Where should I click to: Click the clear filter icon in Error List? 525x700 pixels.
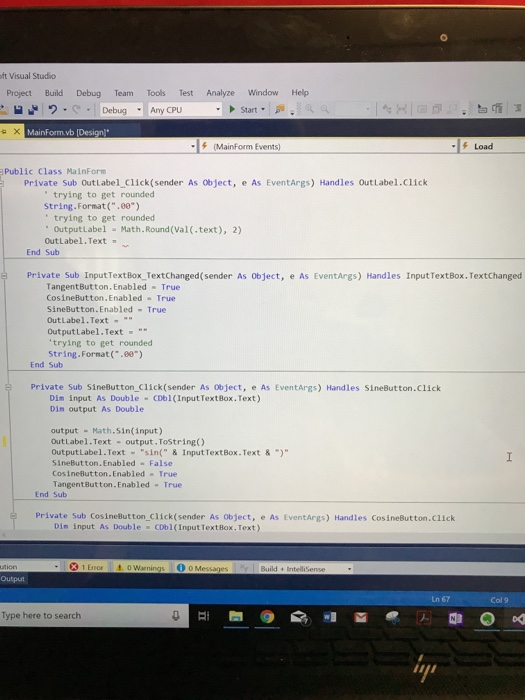coord(244,568)
